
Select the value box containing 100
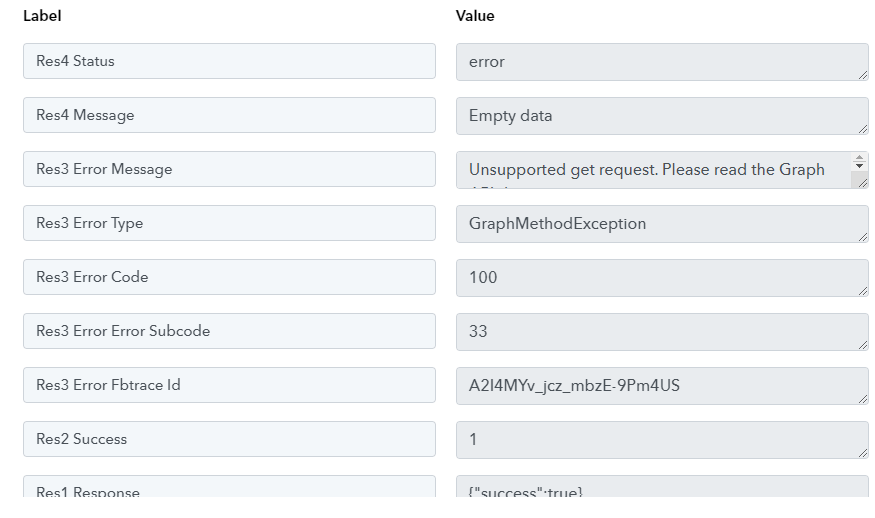(662, 278)
